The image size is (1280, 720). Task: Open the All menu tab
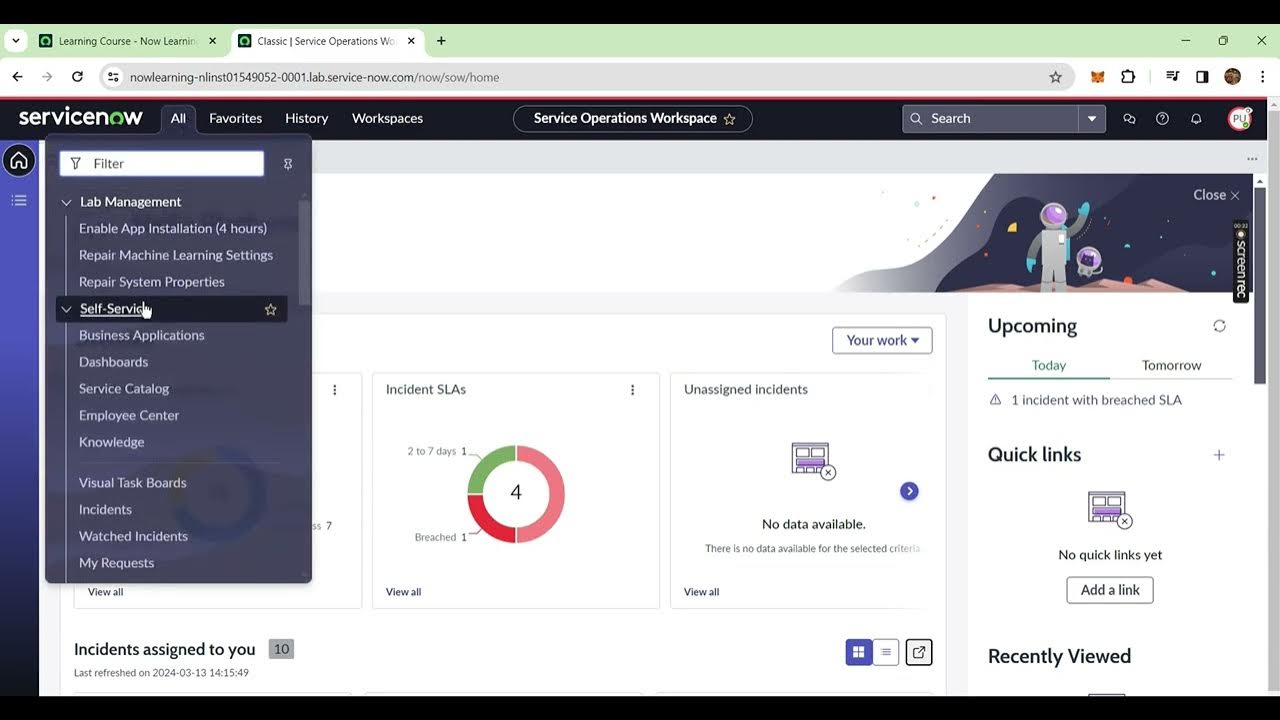pos(178,118)
